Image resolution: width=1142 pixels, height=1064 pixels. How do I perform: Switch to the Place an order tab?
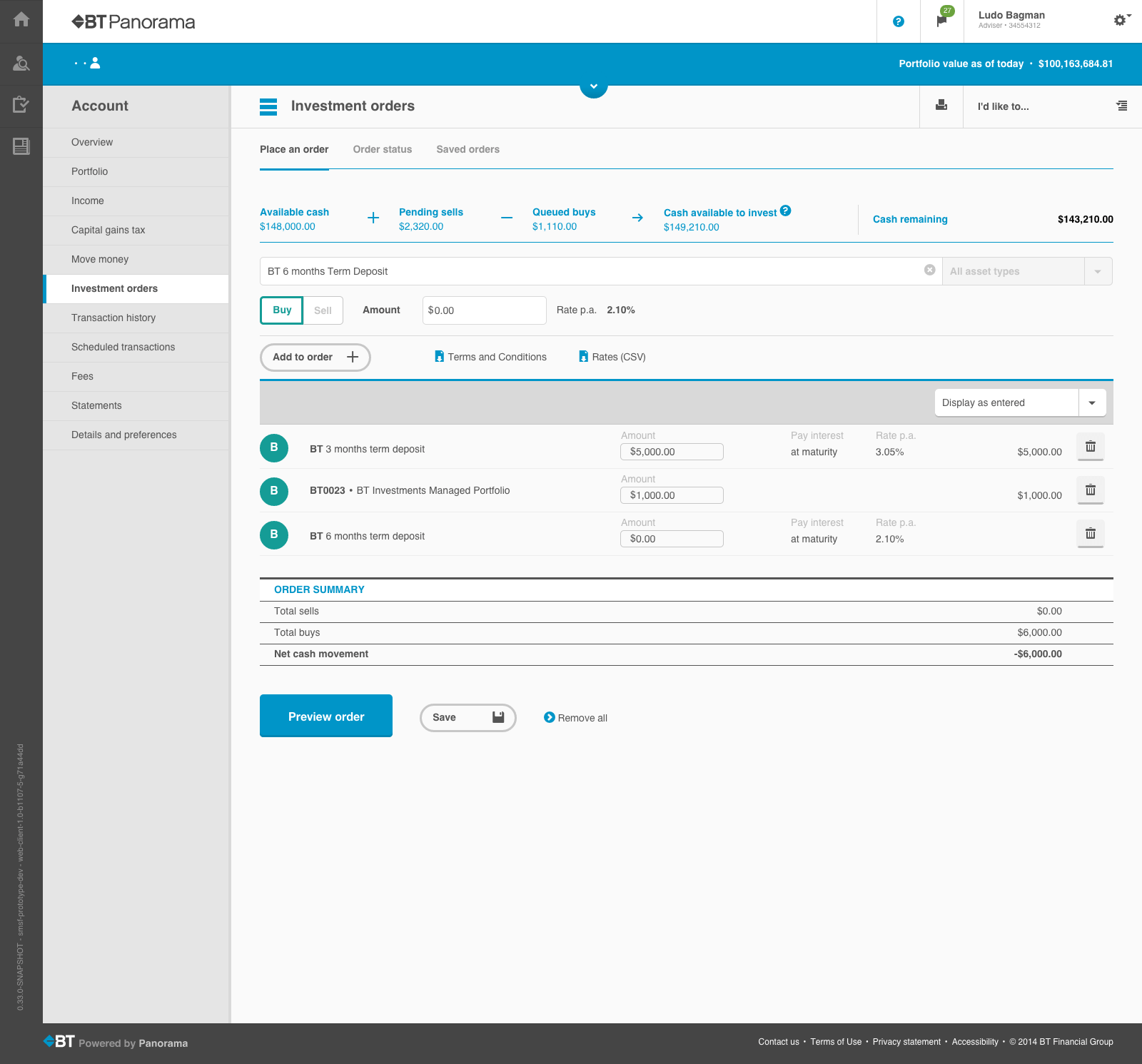pos(294,149)
